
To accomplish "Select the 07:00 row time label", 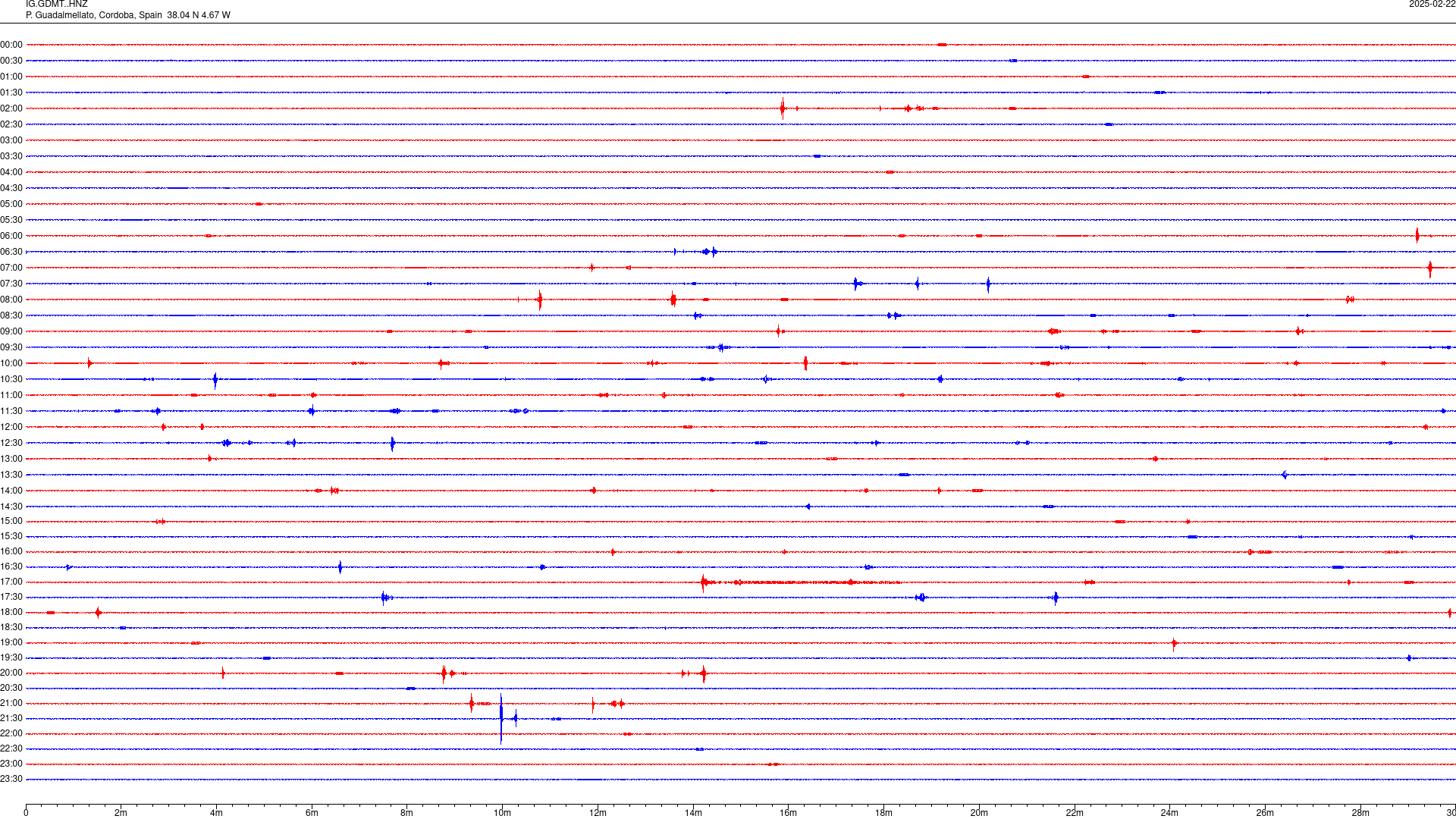I will click(x=11, y=268).
